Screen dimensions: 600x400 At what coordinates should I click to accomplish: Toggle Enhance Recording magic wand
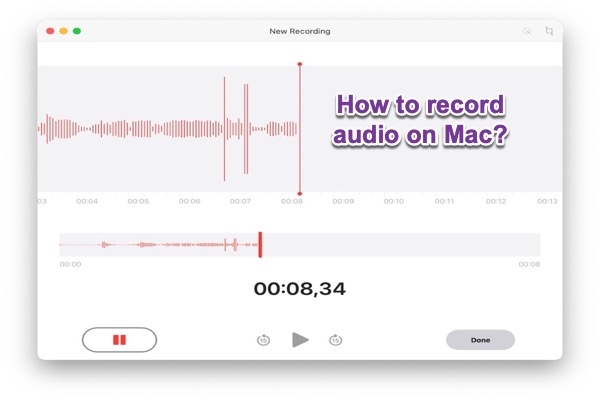pos(526,31)
